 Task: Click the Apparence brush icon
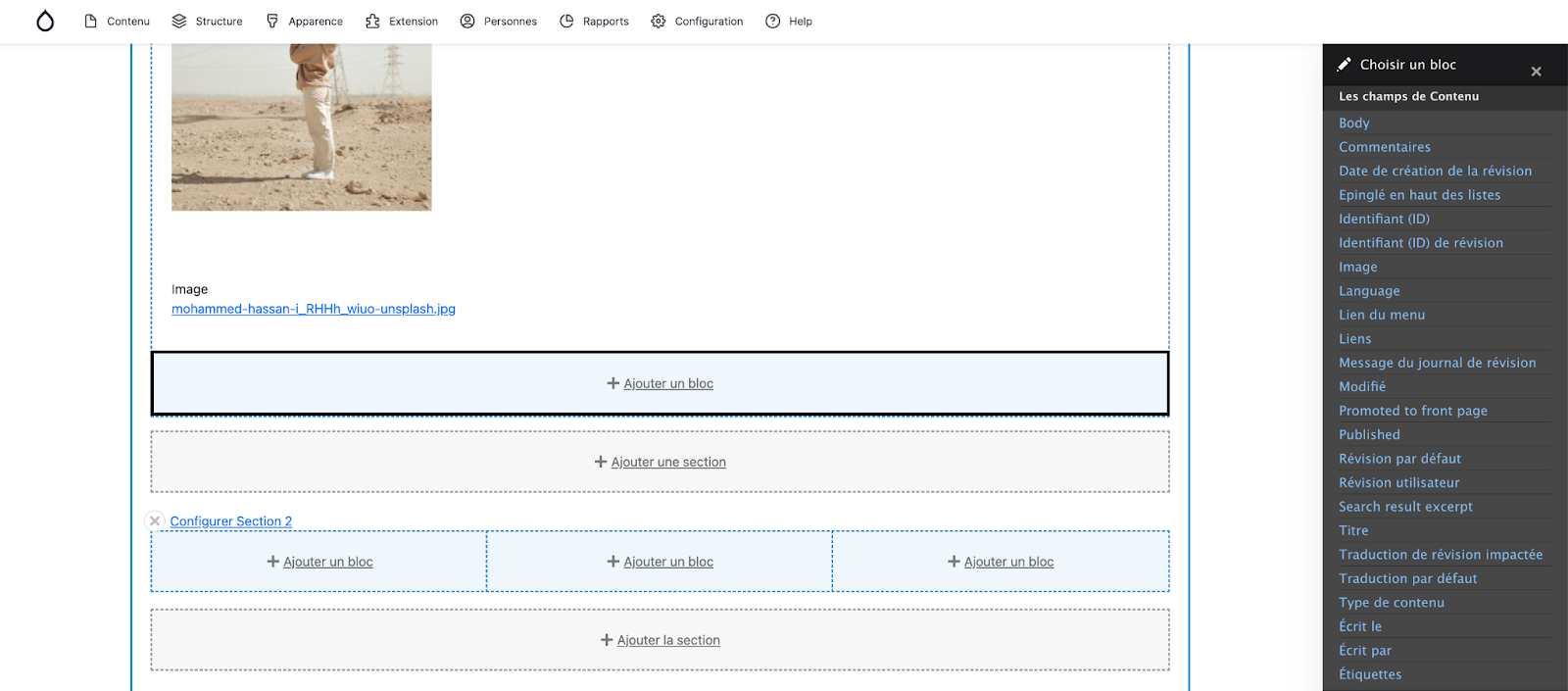click(272, 22)
